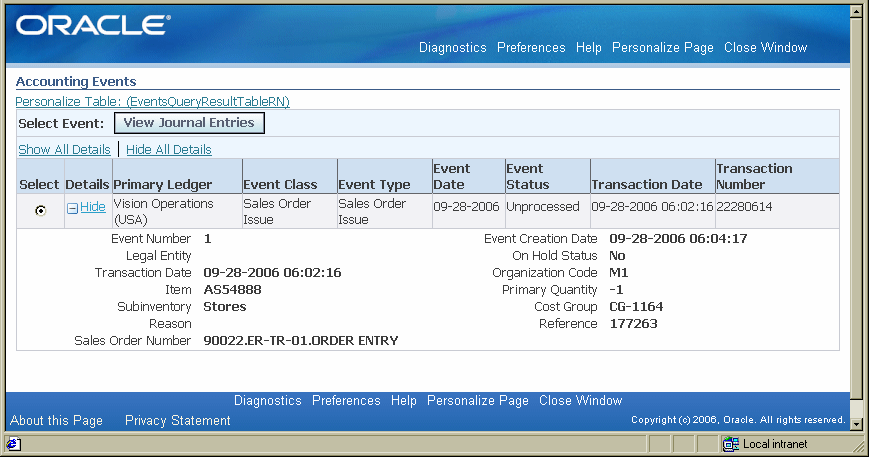The height and width of the screenshot is (457, 869).
Task: Open Privacy Statement link
Action: tap(178, 420)
